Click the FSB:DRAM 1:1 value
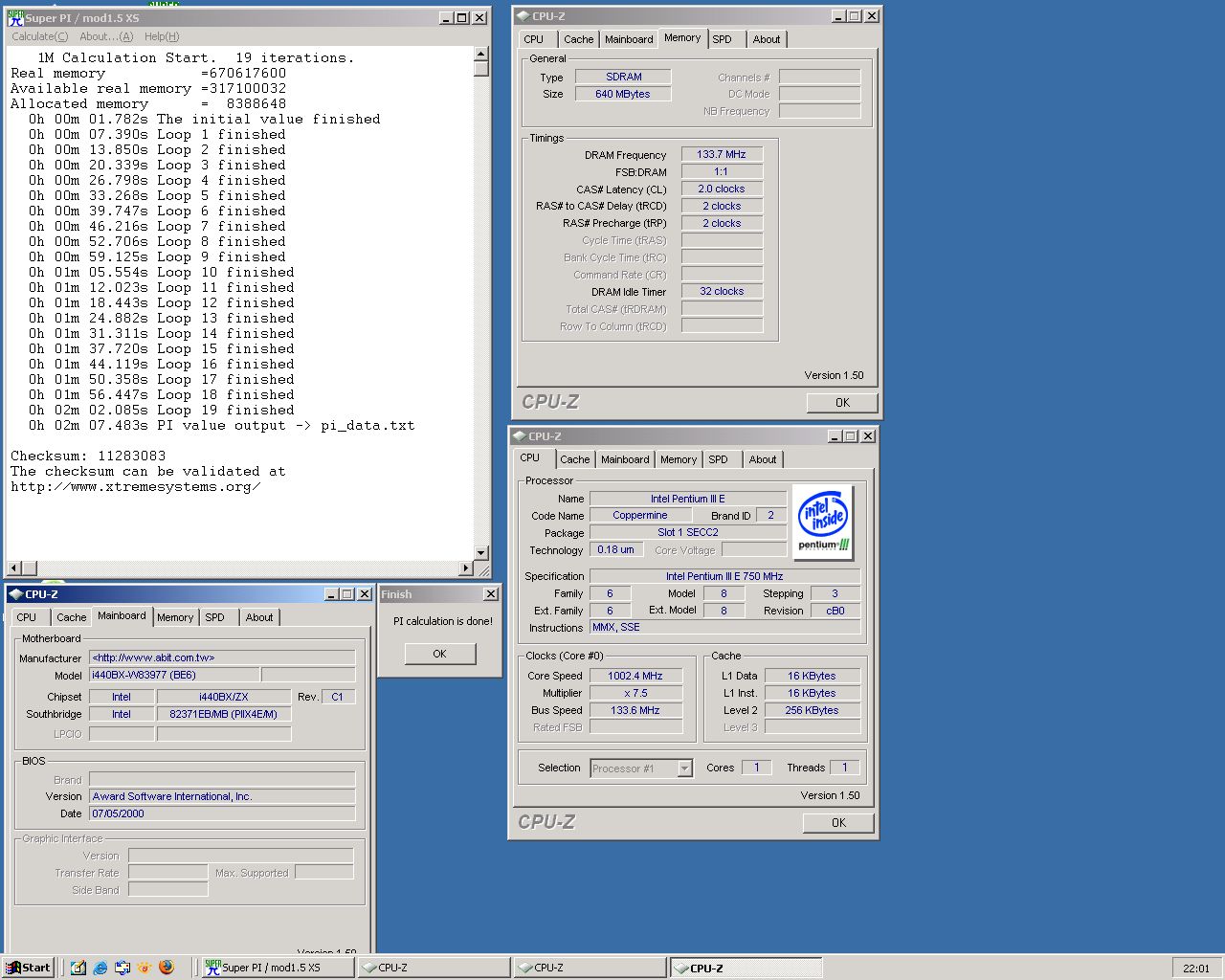Viewport: 1225px width, 980px height. pos(722,171)
